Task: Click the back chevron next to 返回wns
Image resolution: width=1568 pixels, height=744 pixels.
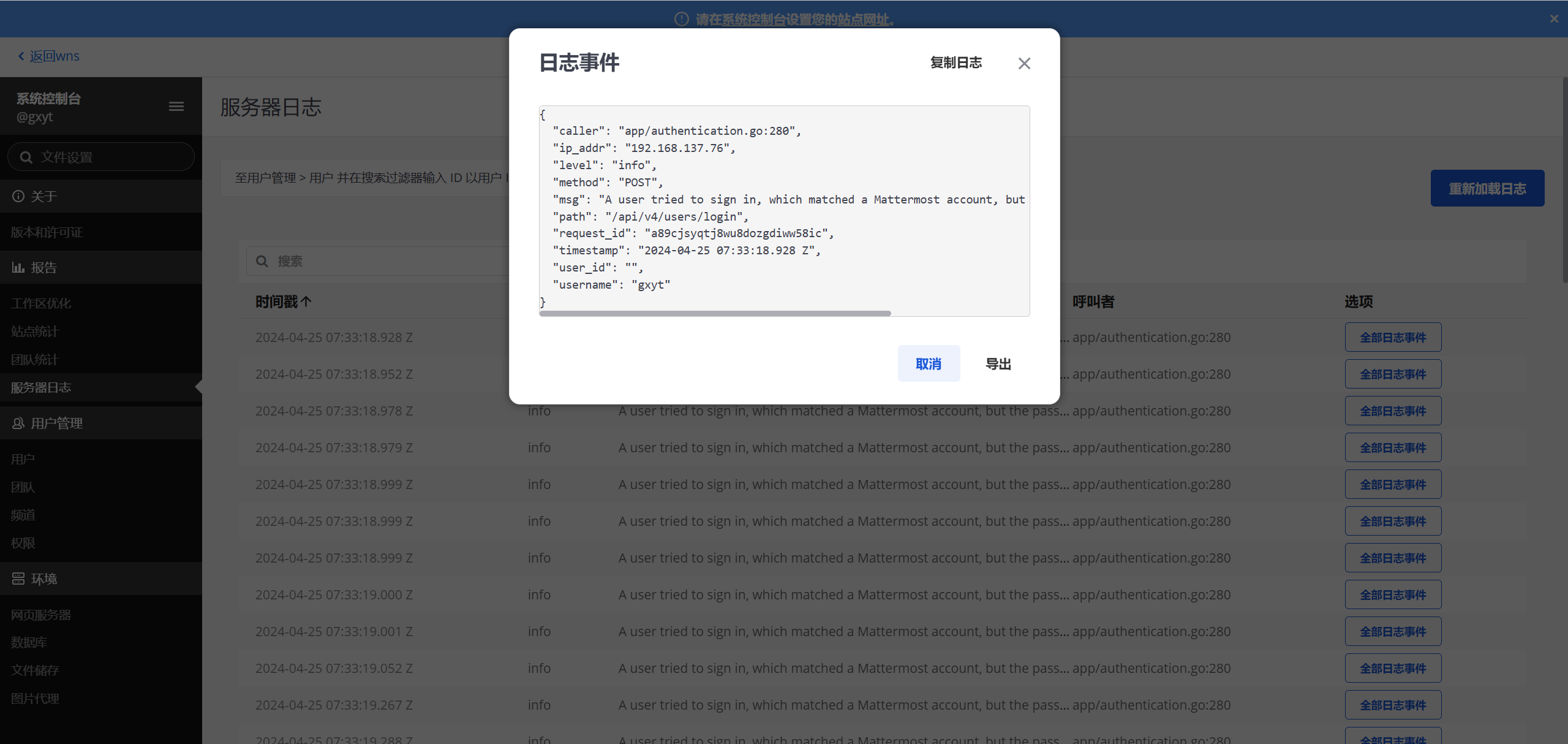Action: click(x=21, y=56)
